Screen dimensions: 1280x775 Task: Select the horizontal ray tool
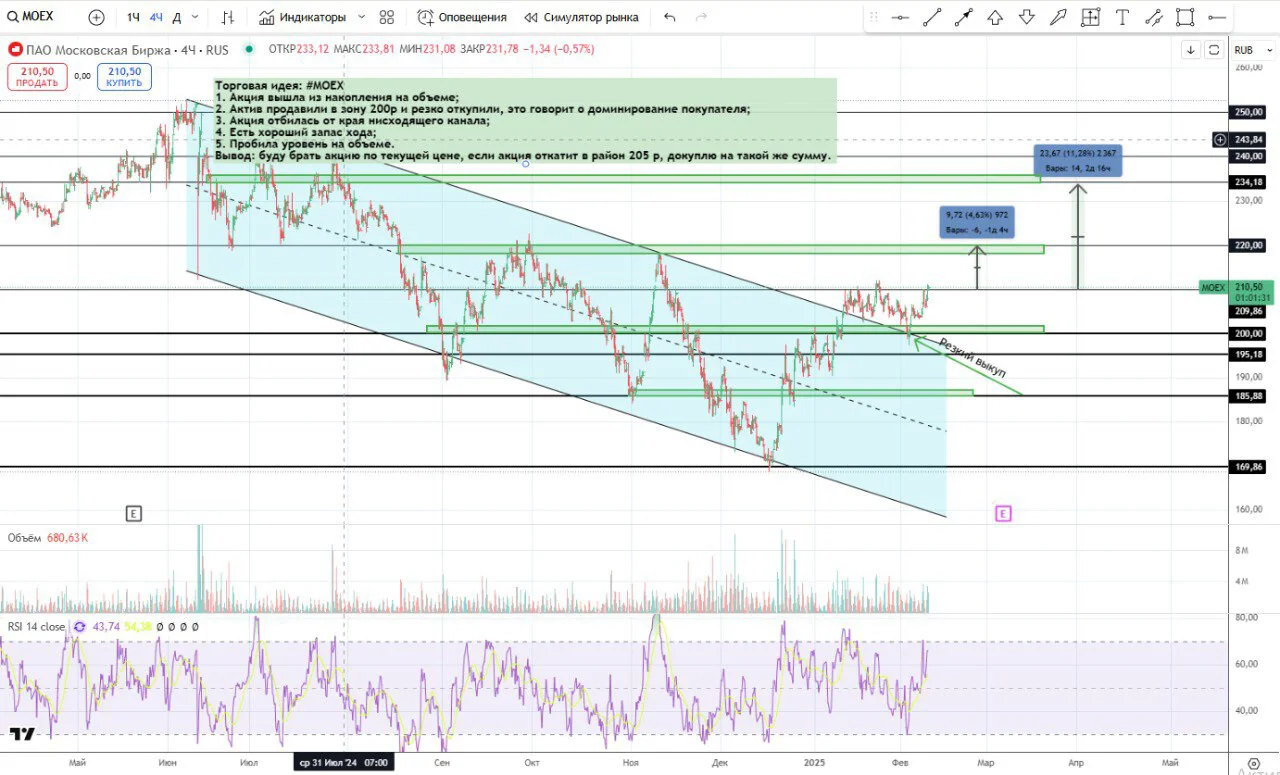click(1217, 17)
